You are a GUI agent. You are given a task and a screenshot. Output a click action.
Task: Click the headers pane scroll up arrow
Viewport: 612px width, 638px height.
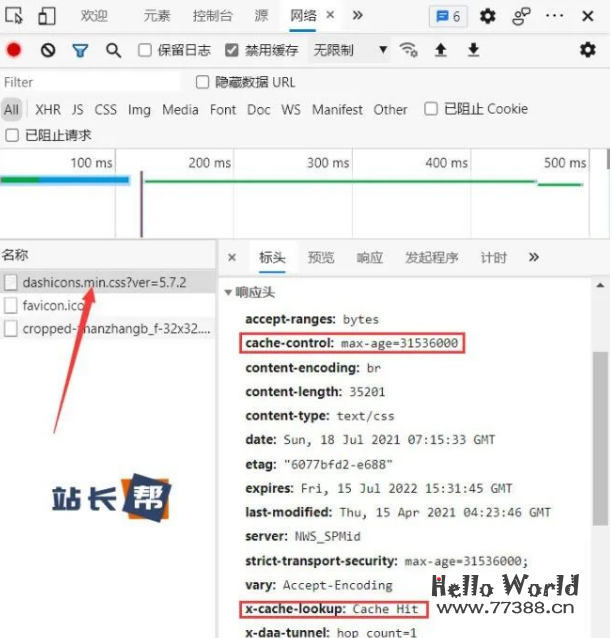(x=600, y=285)
